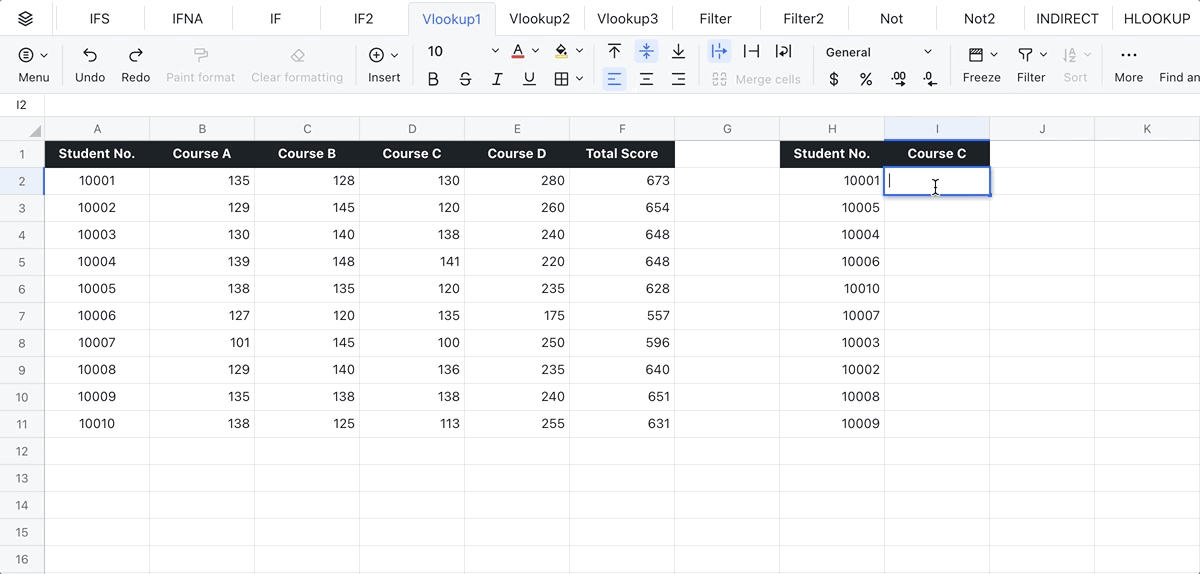Click the Redo arrow icon
Viewport: 1200px width, 574px height.
pos(135,55)
